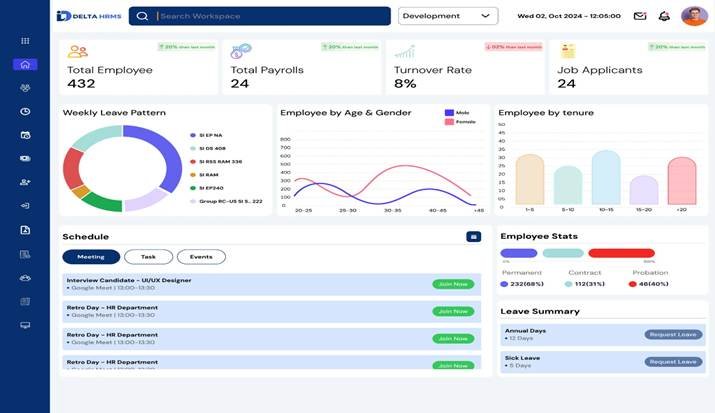Viewport: 715px width, 413px height.
Task: Open user profile avatar menu
Action: click(694, 16)
